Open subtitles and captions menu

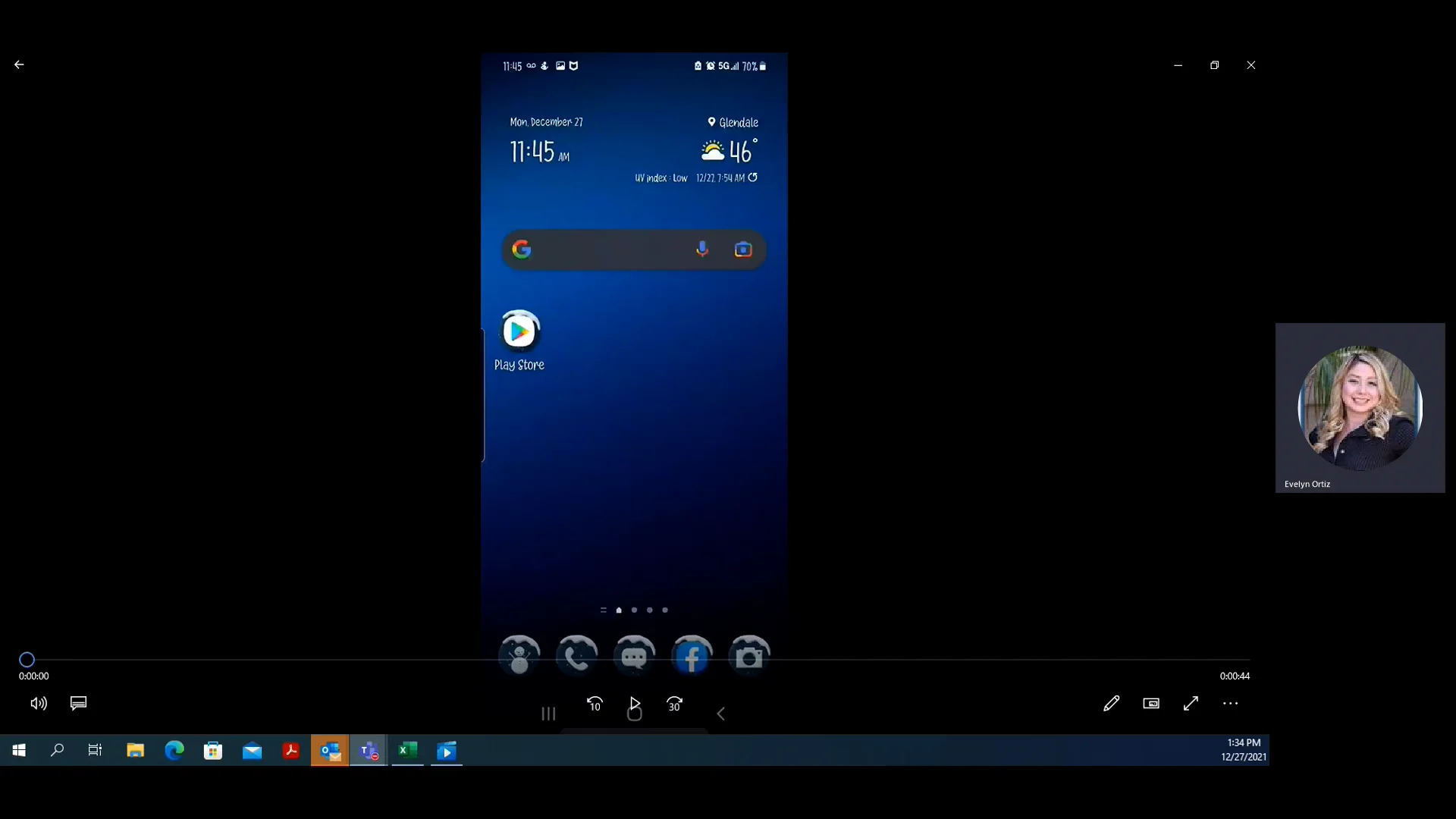pos(78,704)
